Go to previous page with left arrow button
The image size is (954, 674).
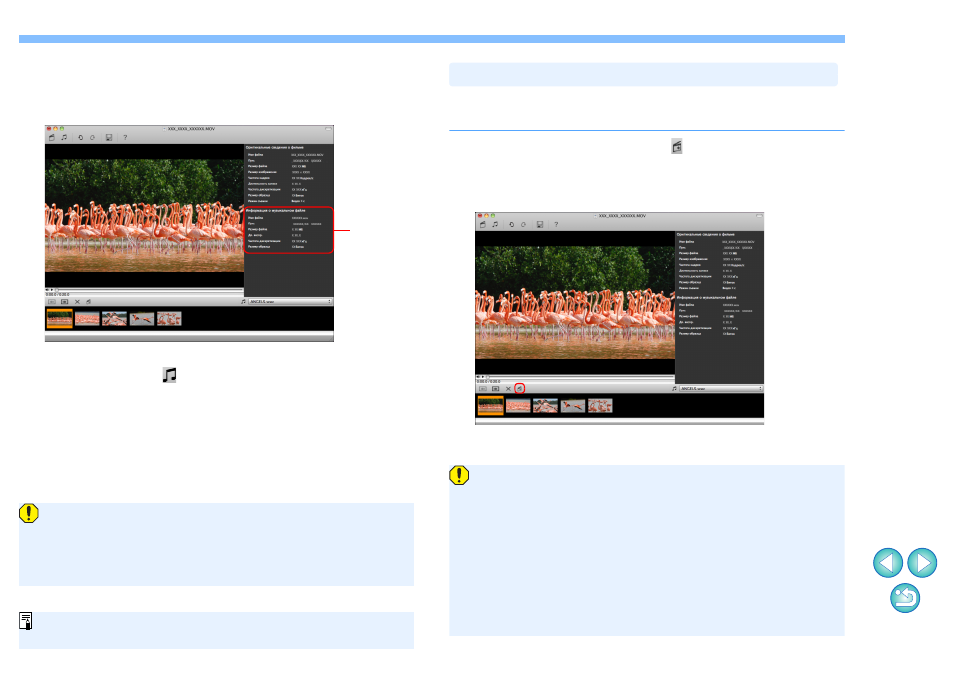(888, 563)
